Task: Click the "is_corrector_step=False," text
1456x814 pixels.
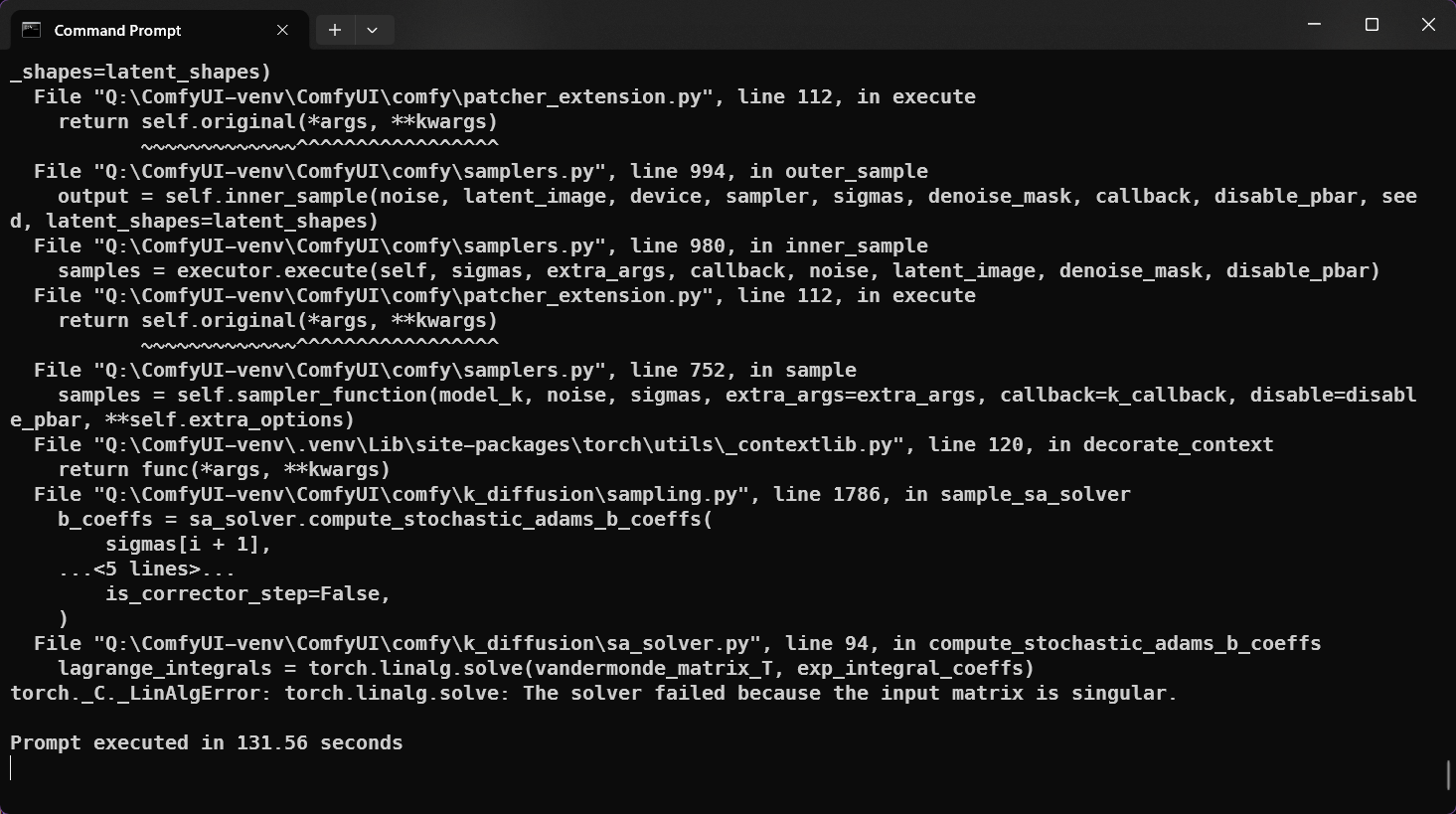Action: point(248,594)
